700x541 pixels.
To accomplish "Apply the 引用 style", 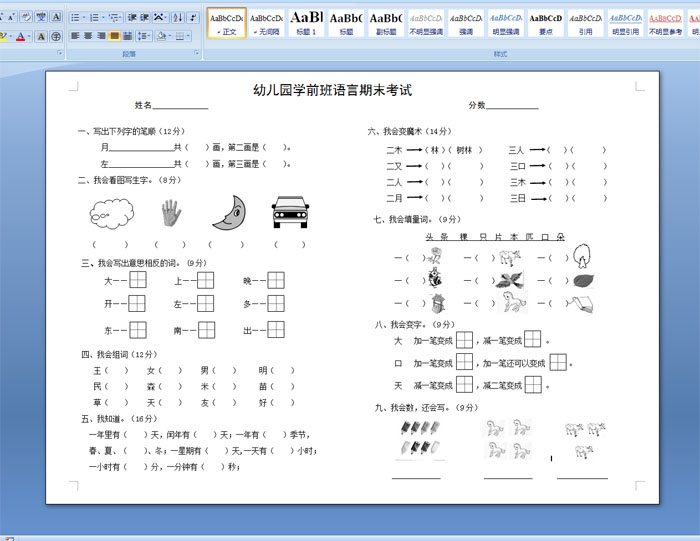I will coord(585,23).
